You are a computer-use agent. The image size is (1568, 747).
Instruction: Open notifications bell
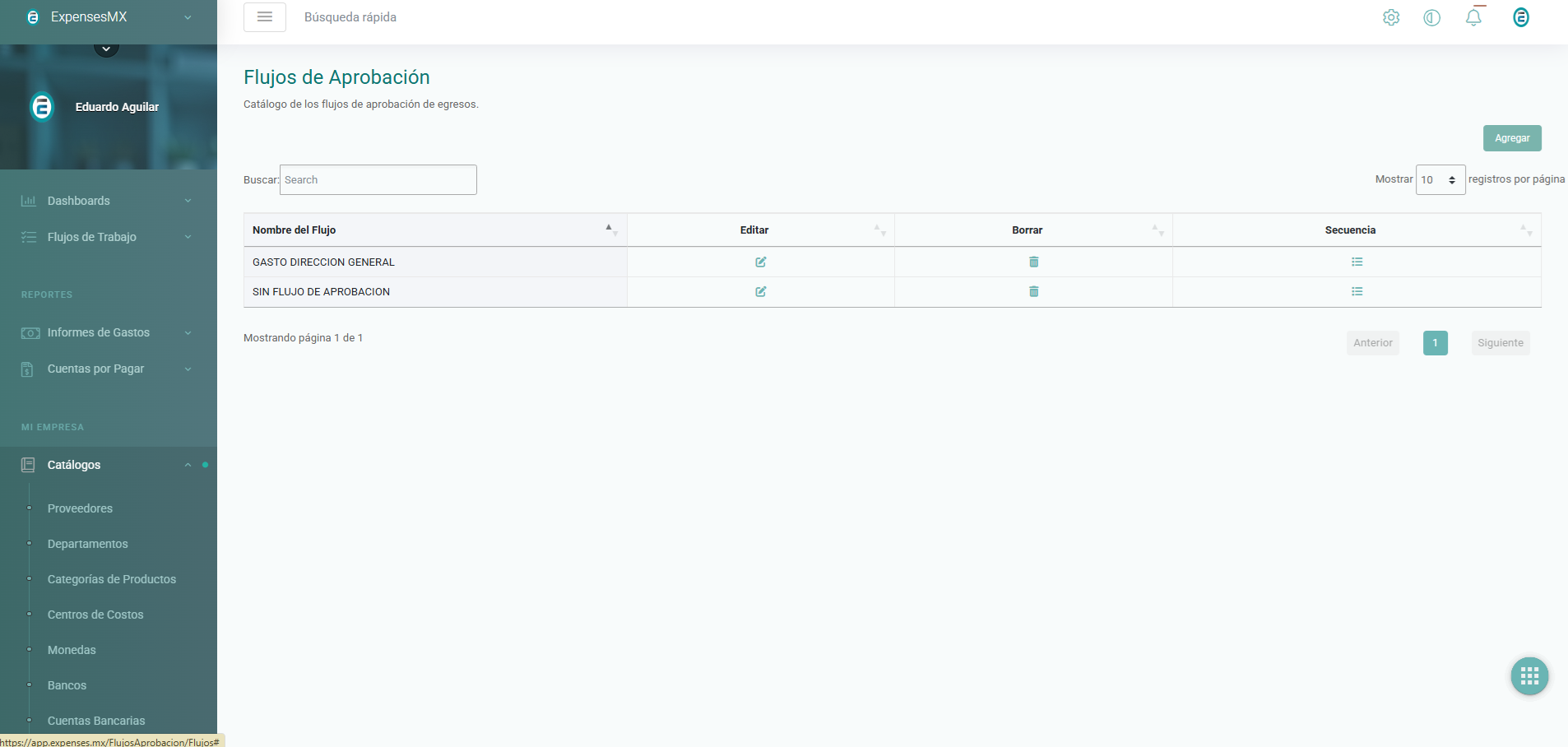tap(1473, 17)
